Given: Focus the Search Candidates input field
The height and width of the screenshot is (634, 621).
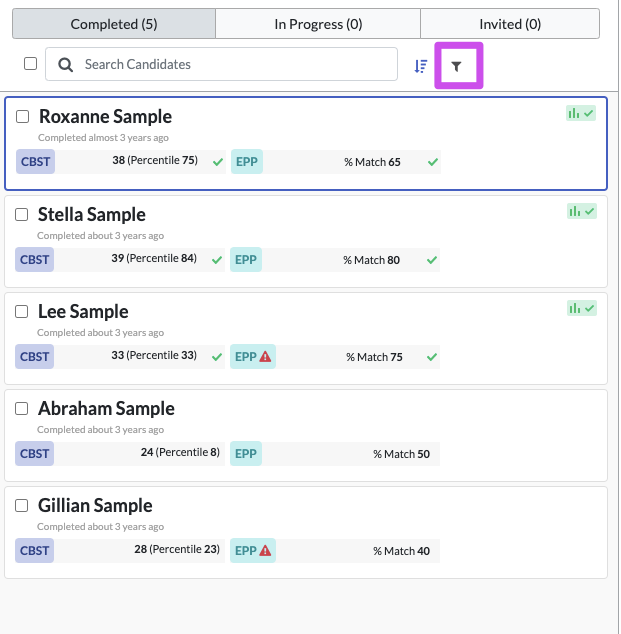Looking at the screenshot, I should click(222, 64).
